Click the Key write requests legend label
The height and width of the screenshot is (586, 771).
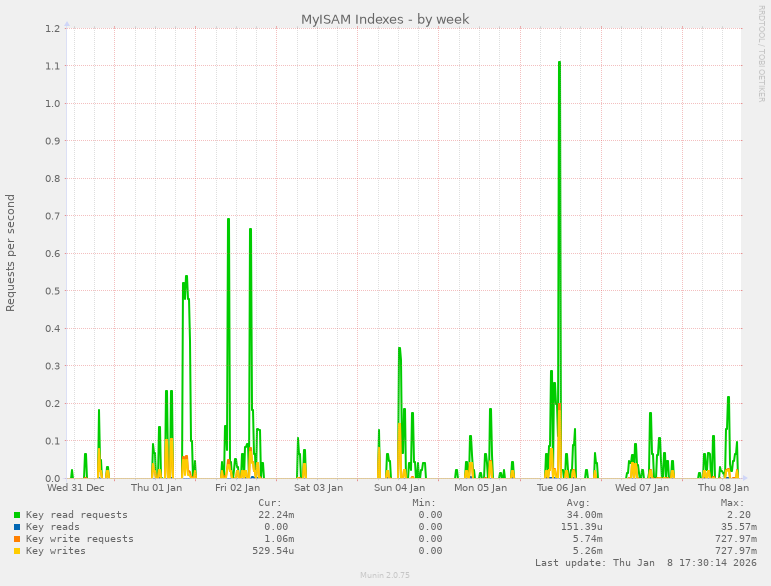pyautogui.click(x=80, y=539)
